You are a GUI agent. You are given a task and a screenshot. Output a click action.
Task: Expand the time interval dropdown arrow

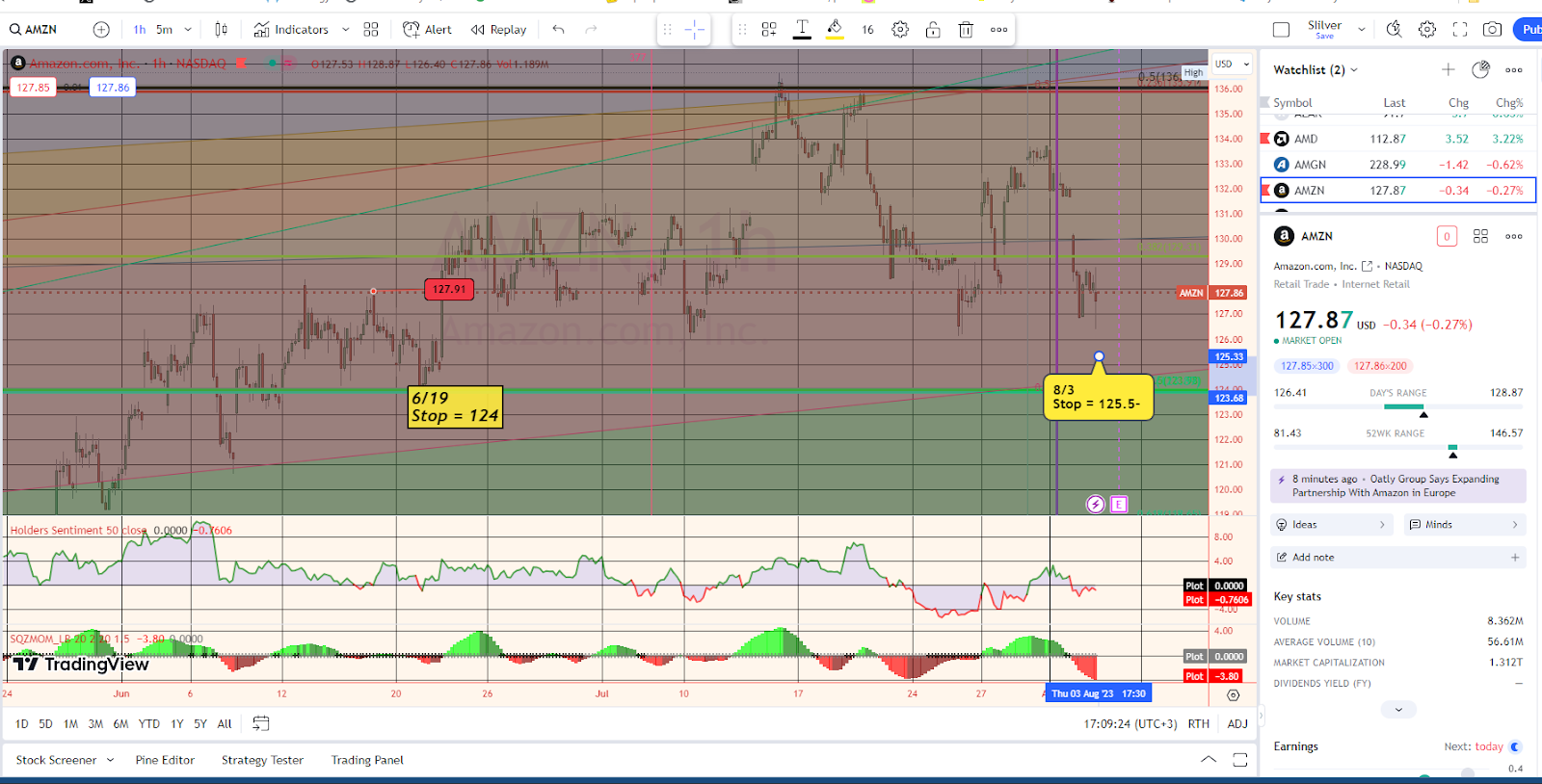point(188,30)
